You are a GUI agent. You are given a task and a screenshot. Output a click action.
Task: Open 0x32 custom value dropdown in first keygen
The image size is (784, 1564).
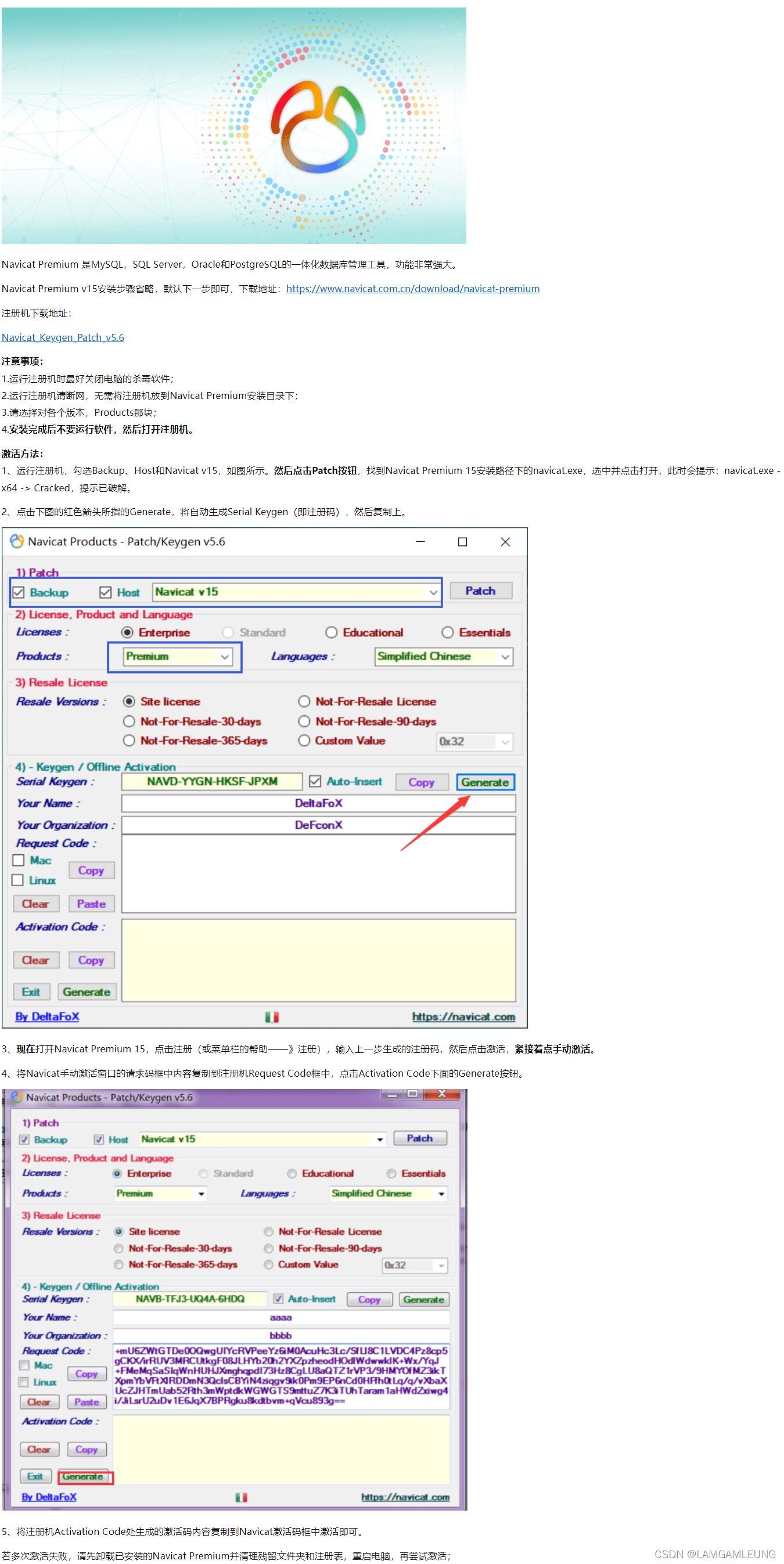pos(505,742)
